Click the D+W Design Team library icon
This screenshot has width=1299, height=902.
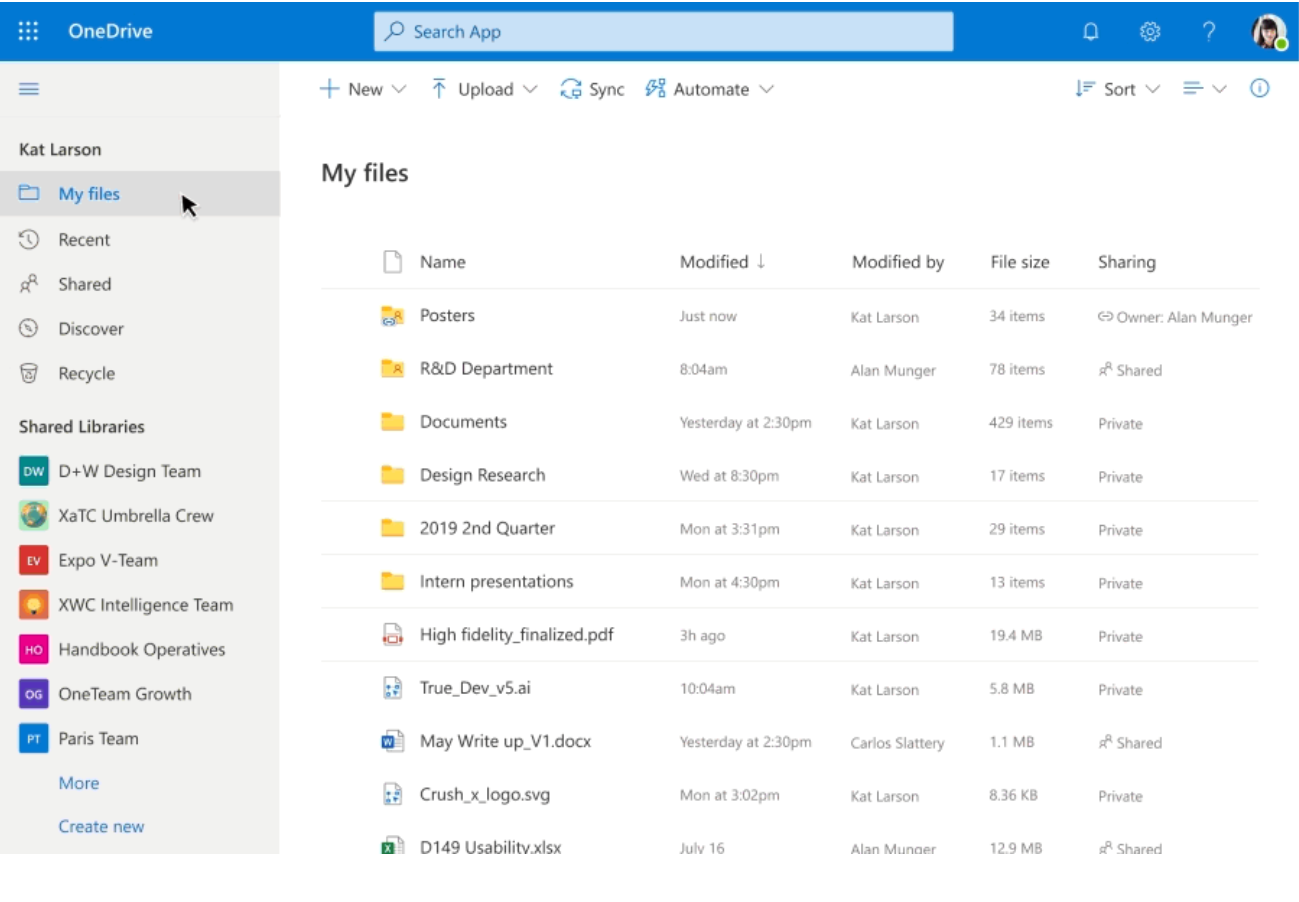[x=34, y=471]
